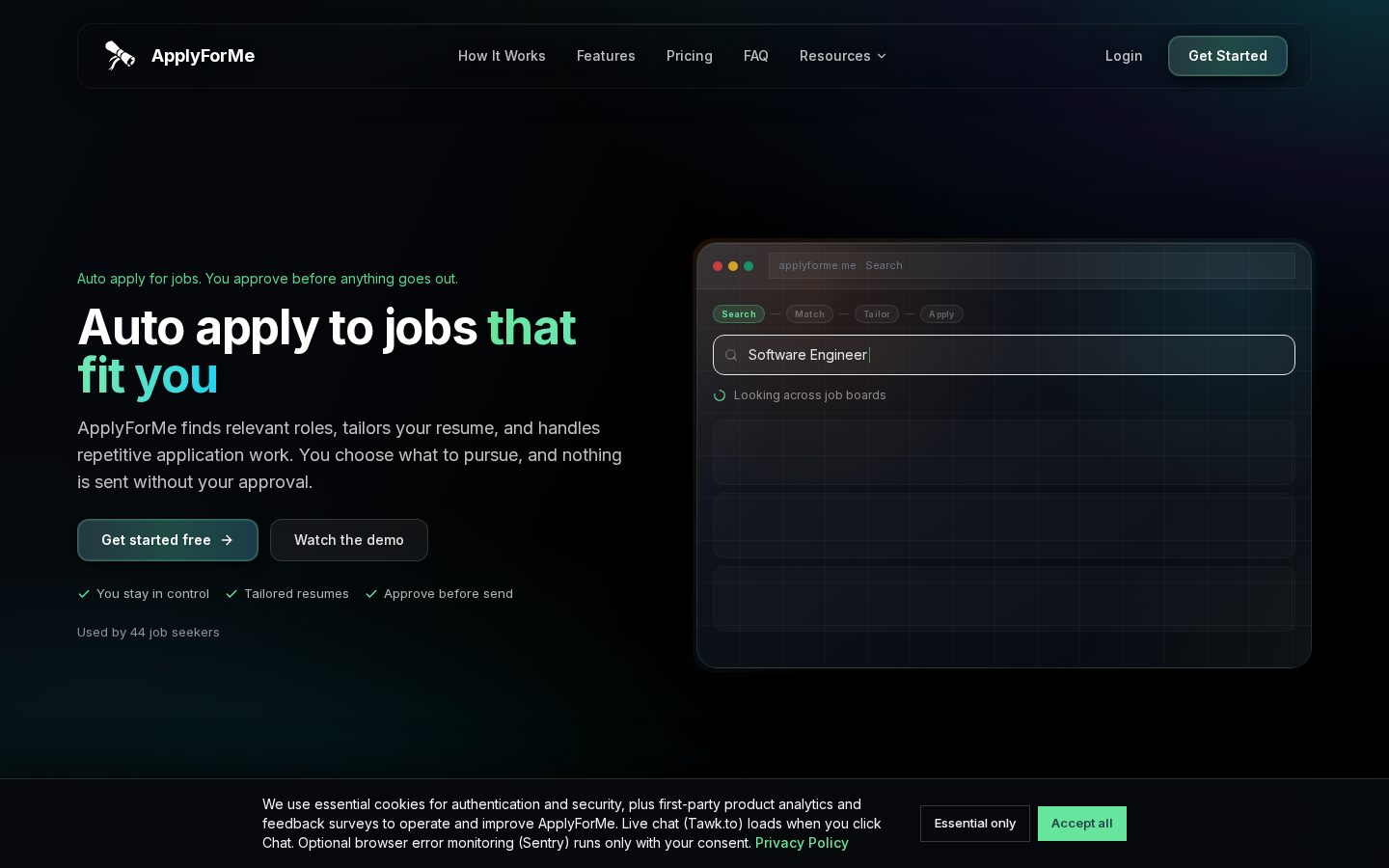Accept all cookies
The image size is (1389, 868).
coord(1082,824)
